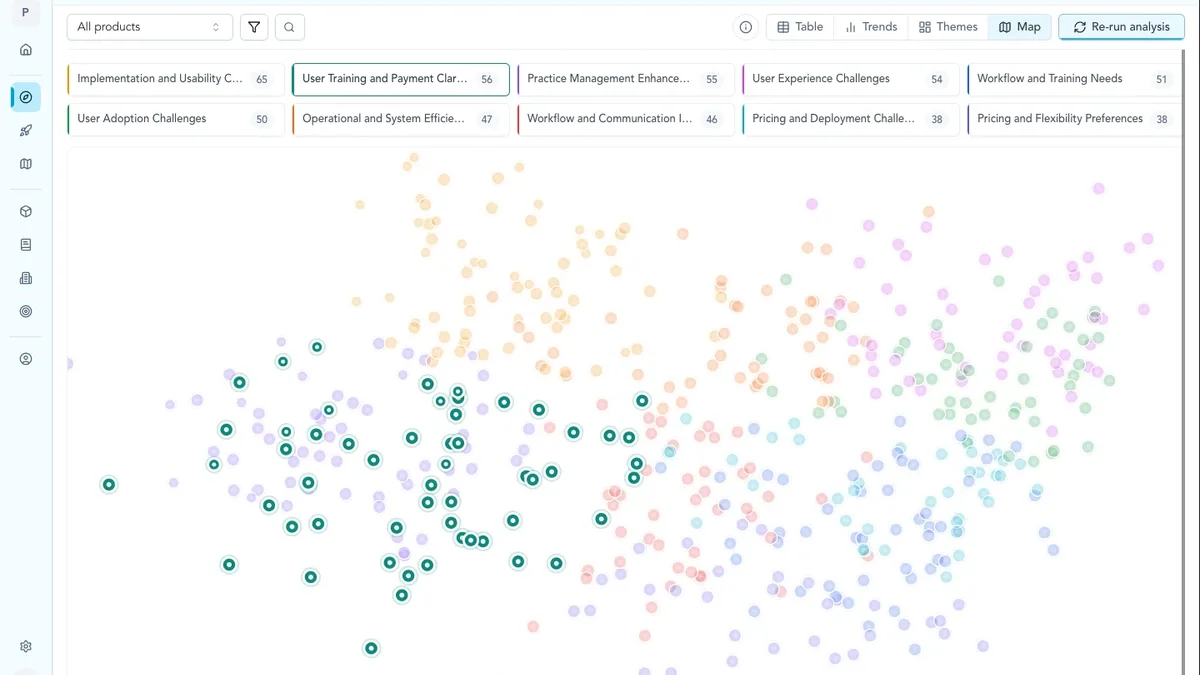Screen dimensions: 1200x675
Task: Switch to the Themes view tab
Action: tap(948, 27)
